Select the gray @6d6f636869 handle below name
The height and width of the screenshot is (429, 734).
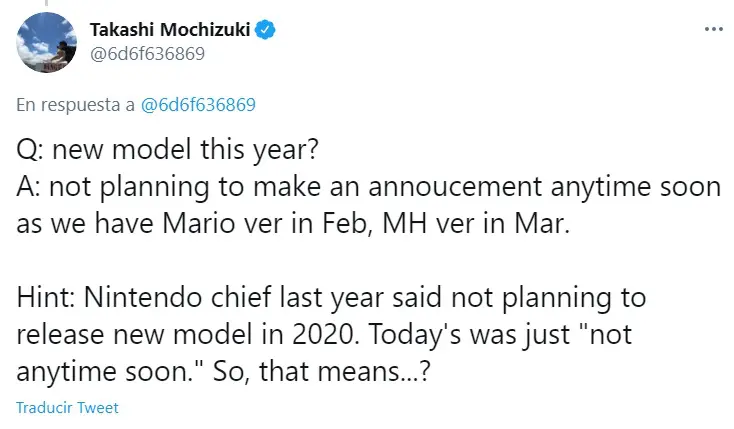pos(147,54)
